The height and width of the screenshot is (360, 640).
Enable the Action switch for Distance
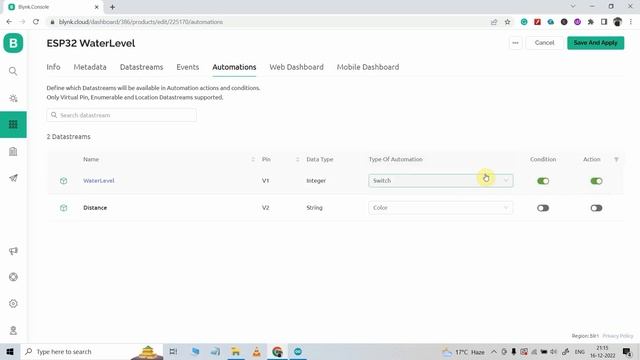(596, 208)
